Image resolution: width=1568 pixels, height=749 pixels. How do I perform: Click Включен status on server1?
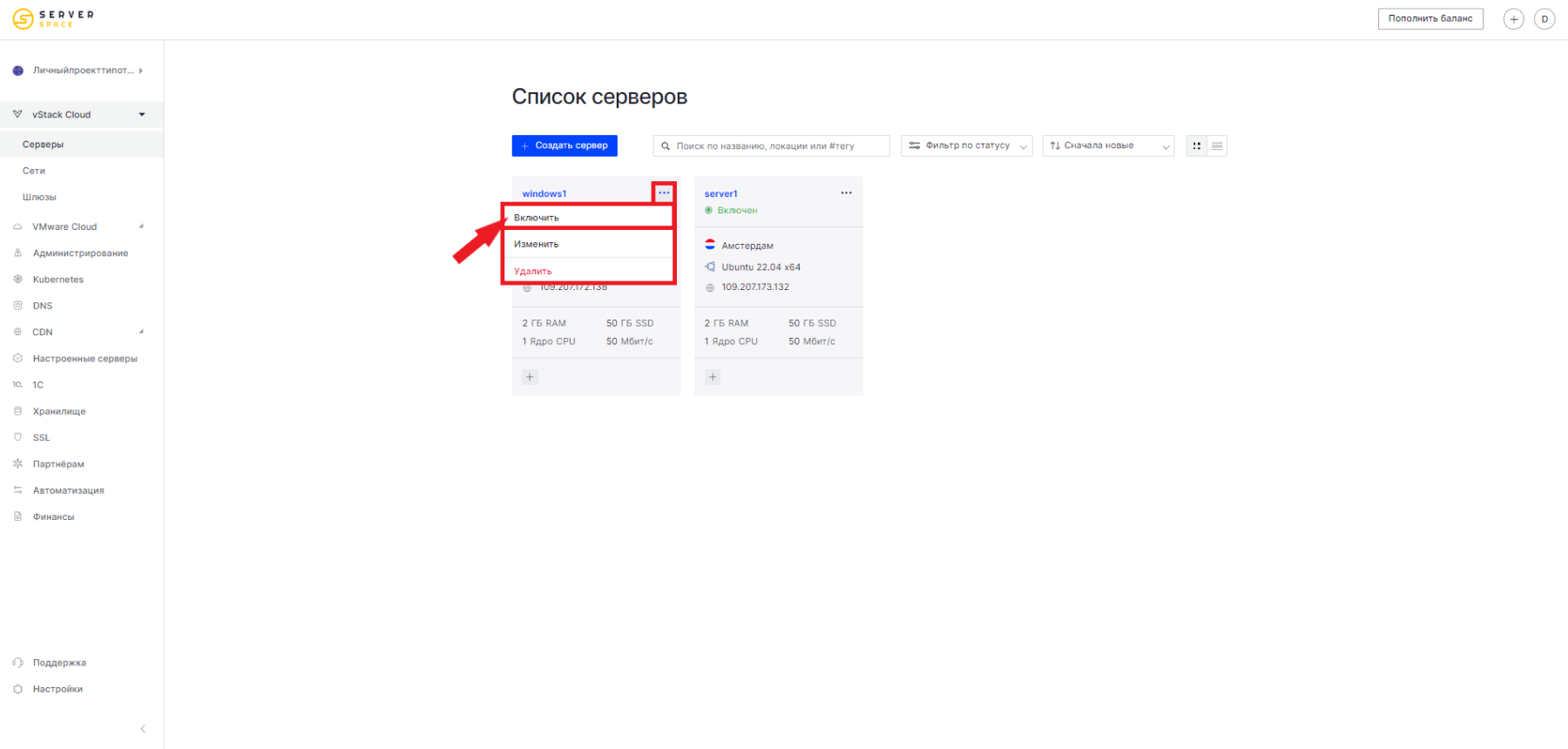(737, 210)
